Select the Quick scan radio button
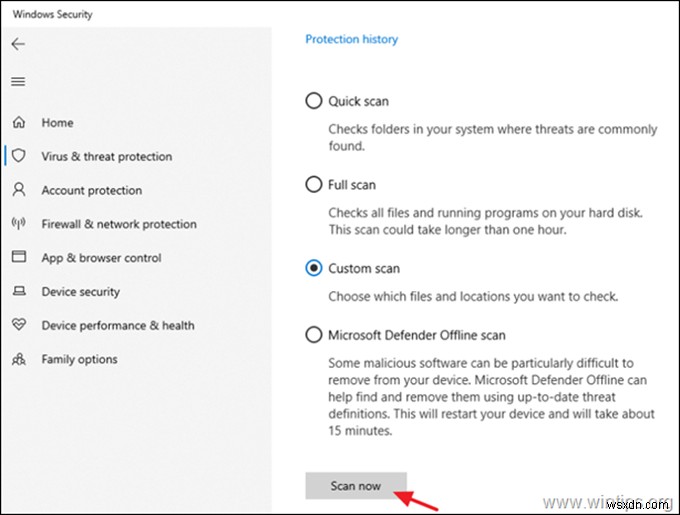The height and width of the screenshot is (515, 680). click(x=314, y=101)
